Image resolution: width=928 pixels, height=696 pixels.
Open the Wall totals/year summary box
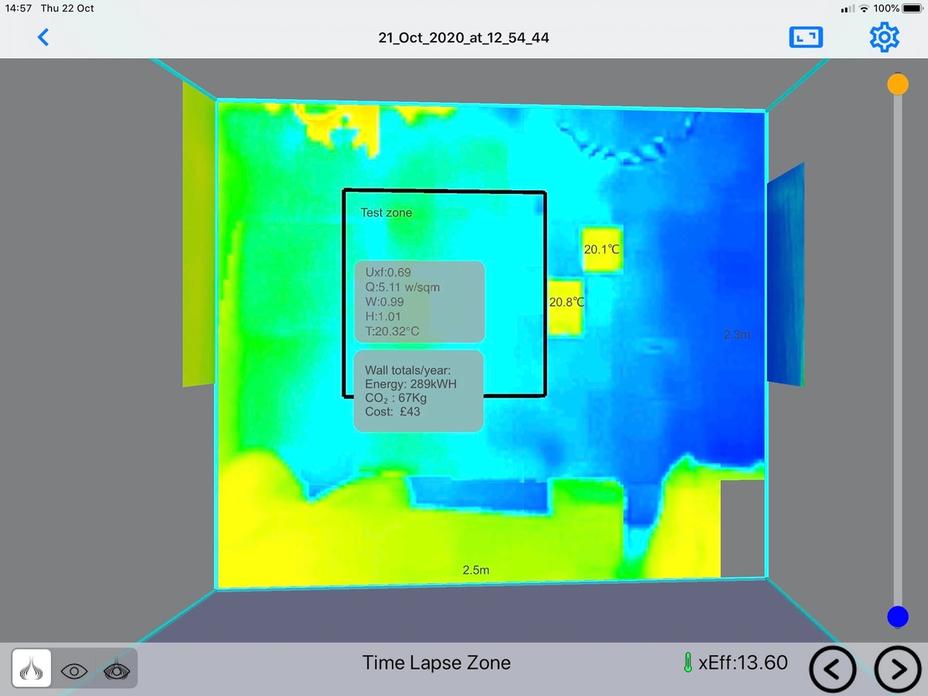pyautogui.click(x=418, y=391)
